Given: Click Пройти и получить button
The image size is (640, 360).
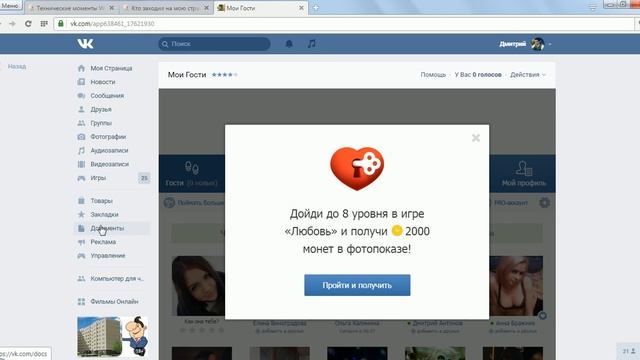Looking at the screenshot, I should click(x=357, y=285).
